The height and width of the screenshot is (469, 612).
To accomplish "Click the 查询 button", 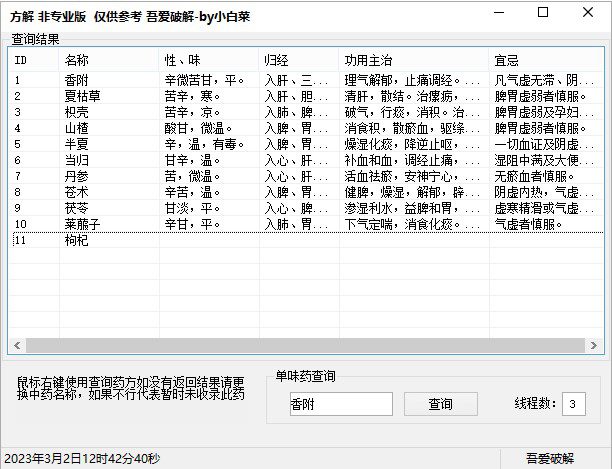I will point(441,404).
